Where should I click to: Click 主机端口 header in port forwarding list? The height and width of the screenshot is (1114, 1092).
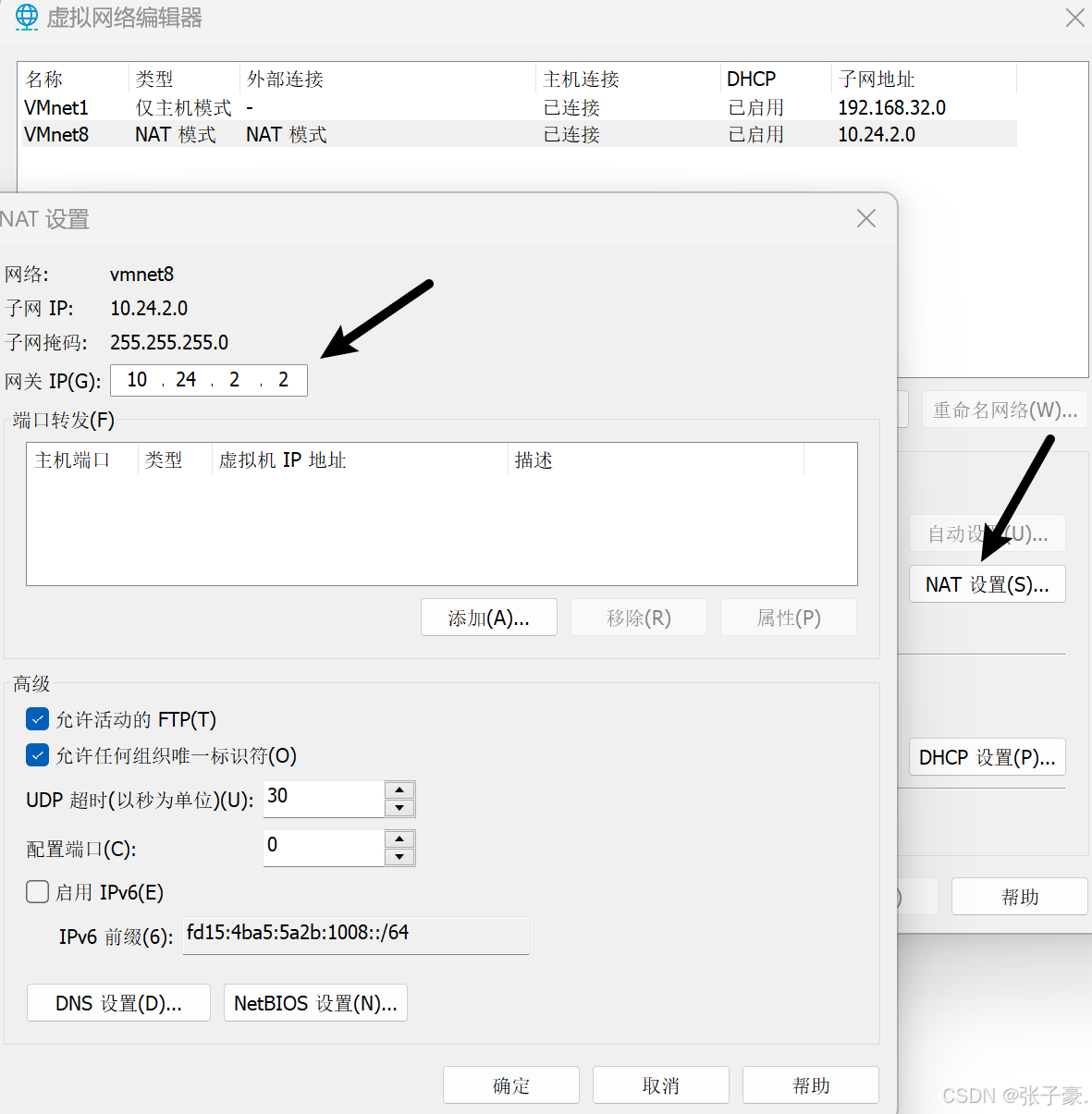pos(82,459)
